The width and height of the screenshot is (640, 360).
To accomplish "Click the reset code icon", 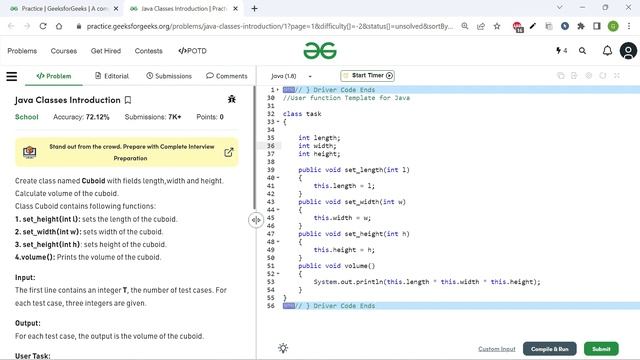I will 603,76.
